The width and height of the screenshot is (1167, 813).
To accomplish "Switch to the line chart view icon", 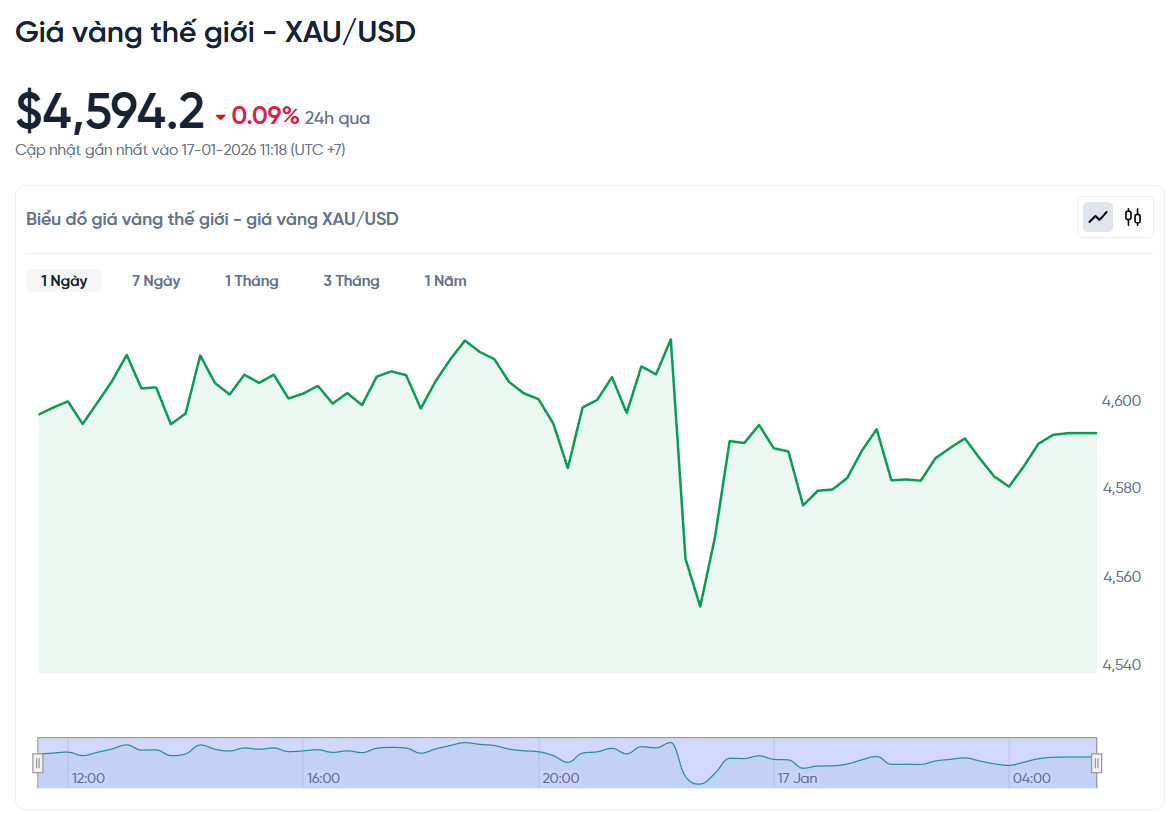I will coord(1098,217).
